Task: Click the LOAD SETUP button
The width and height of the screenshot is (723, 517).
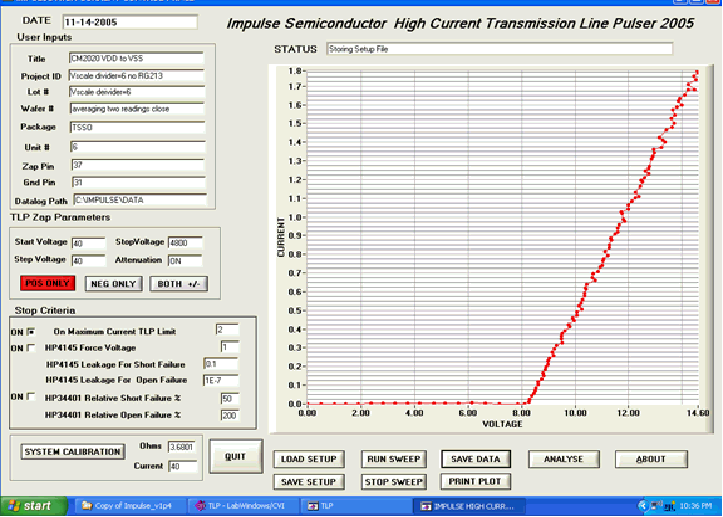Action: point(309,459)
